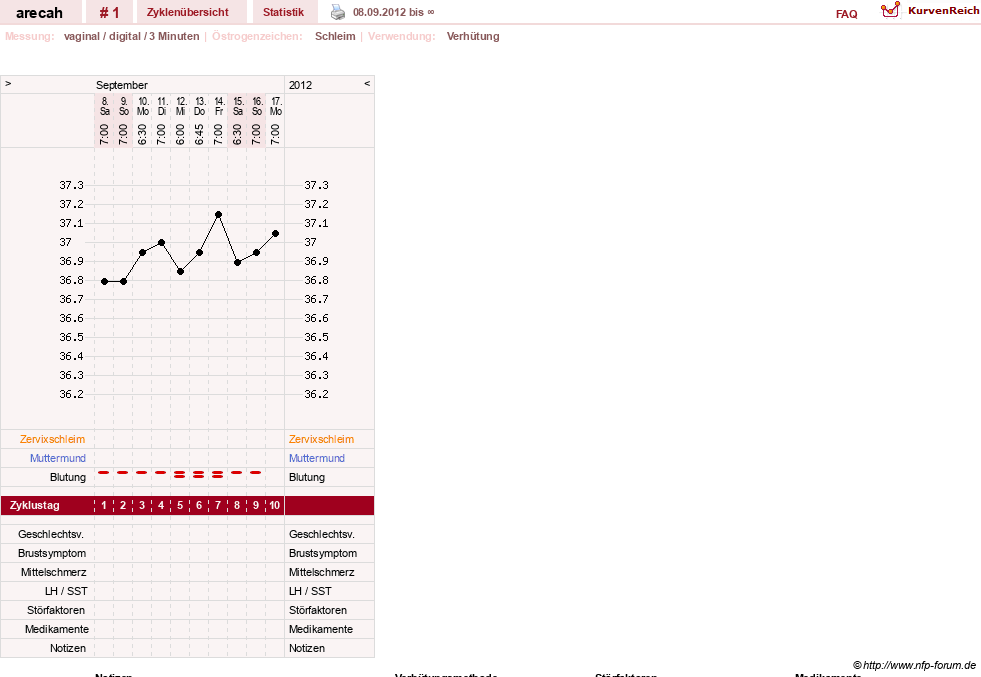Image resolution: width=981 pixels, height=677 pixels.
Task: Click the 15. Sa date header
Action: click(238, 106)
